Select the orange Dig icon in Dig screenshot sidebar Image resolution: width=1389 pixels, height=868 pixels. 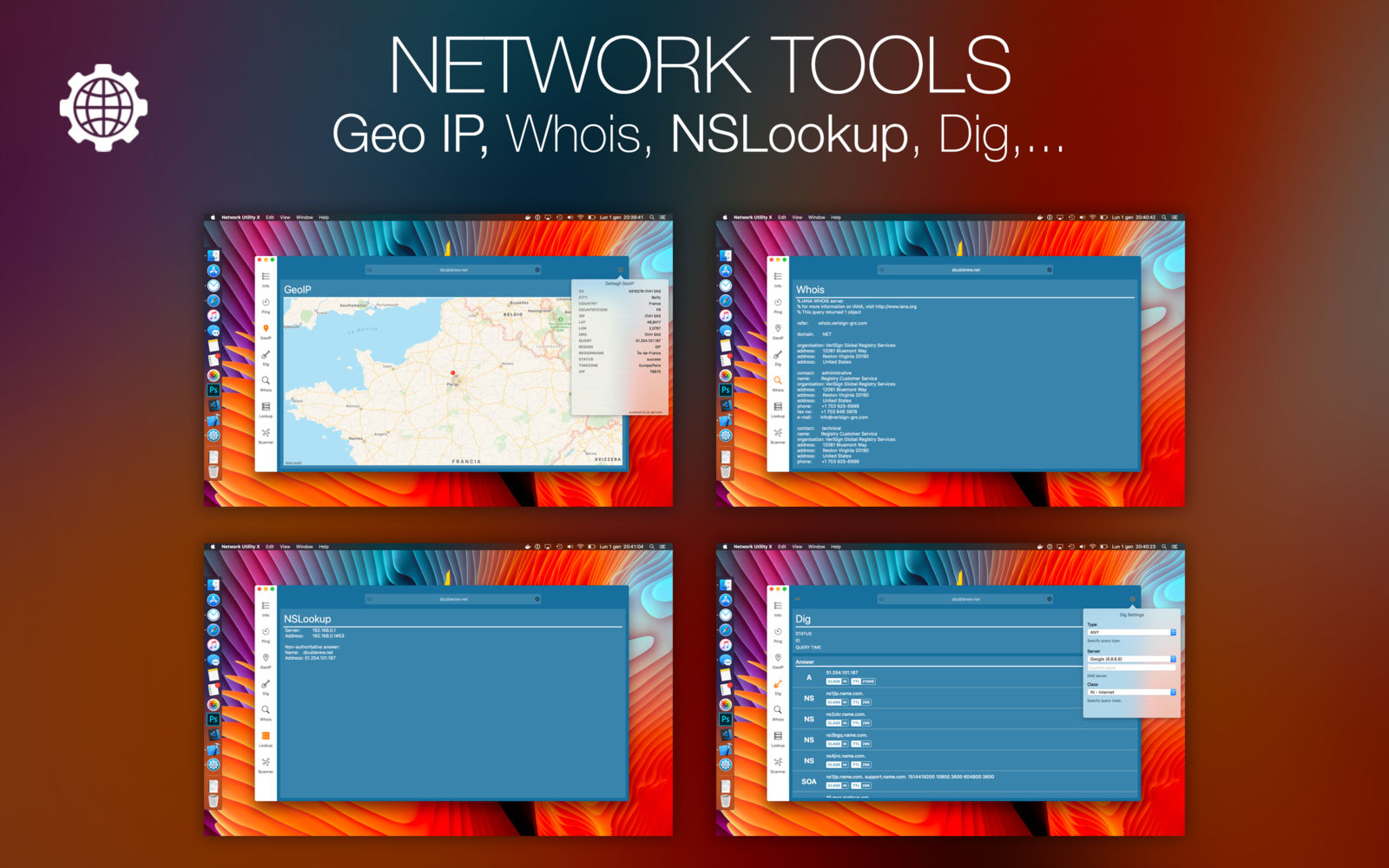pos(778,684)
